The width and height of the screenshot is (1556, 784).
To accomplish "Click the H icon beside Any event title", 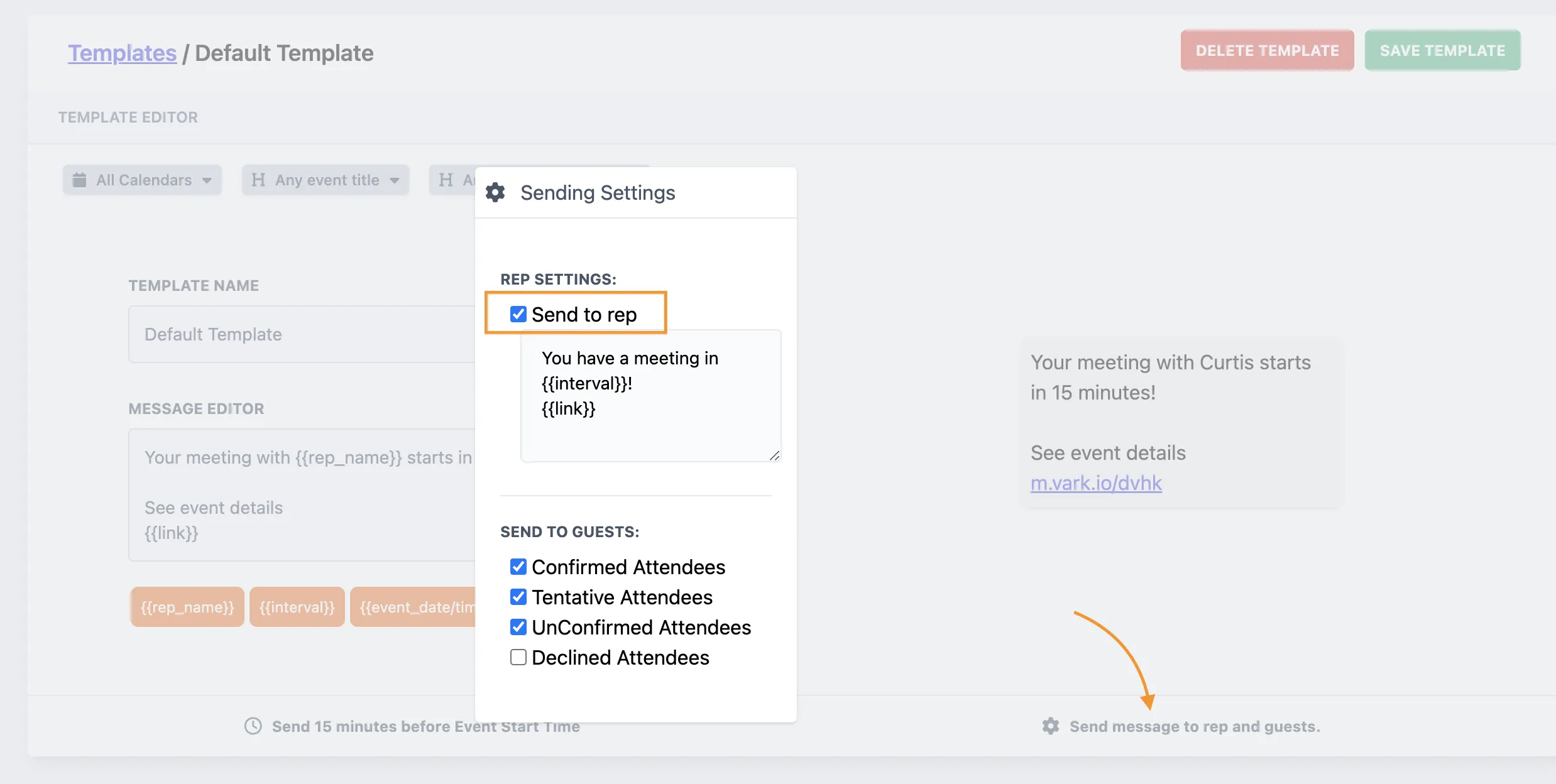I will pos(258,180).
